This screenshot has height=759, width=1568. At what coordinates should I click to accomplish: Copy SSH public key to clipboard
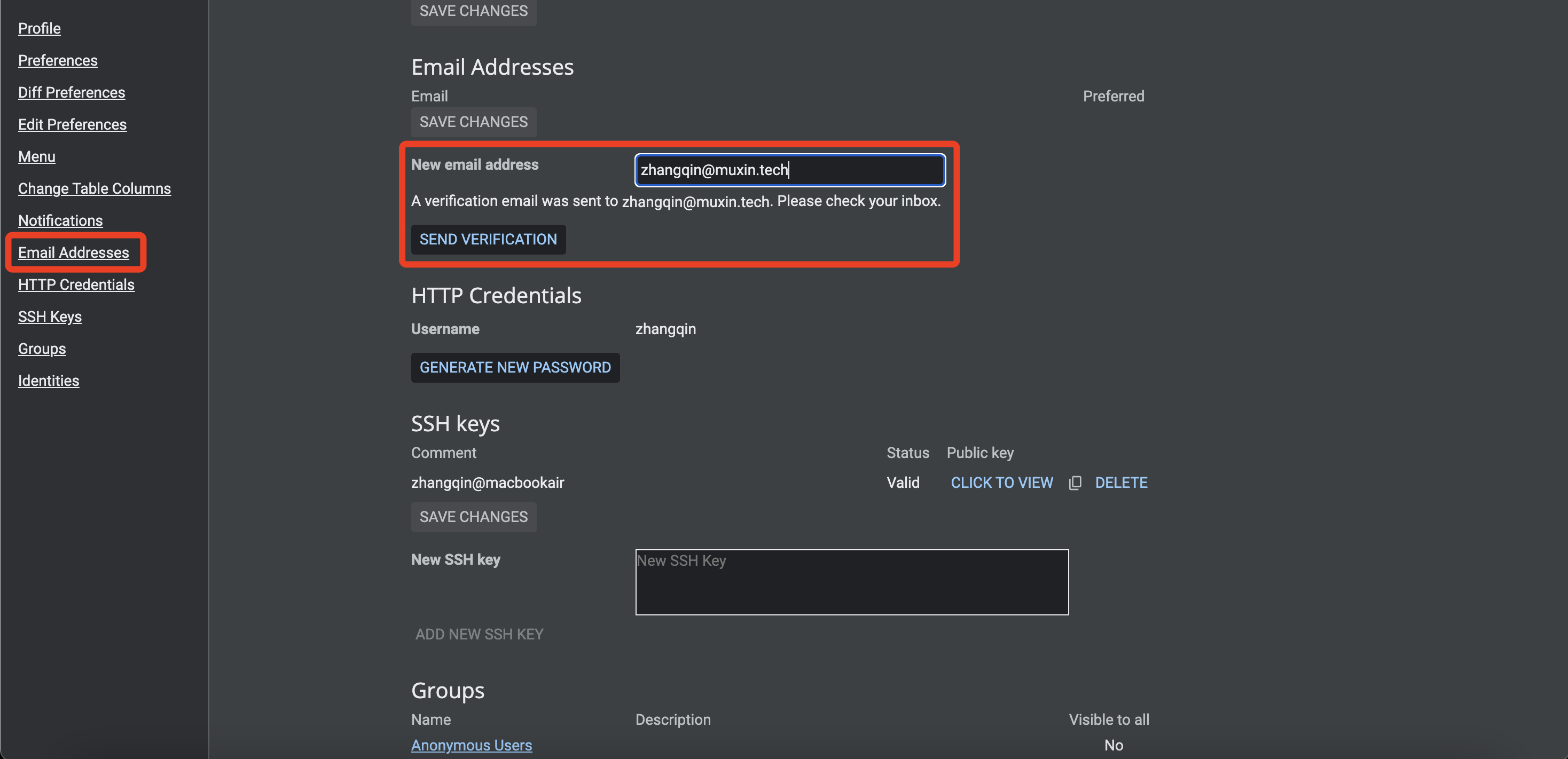[1075, 483]
